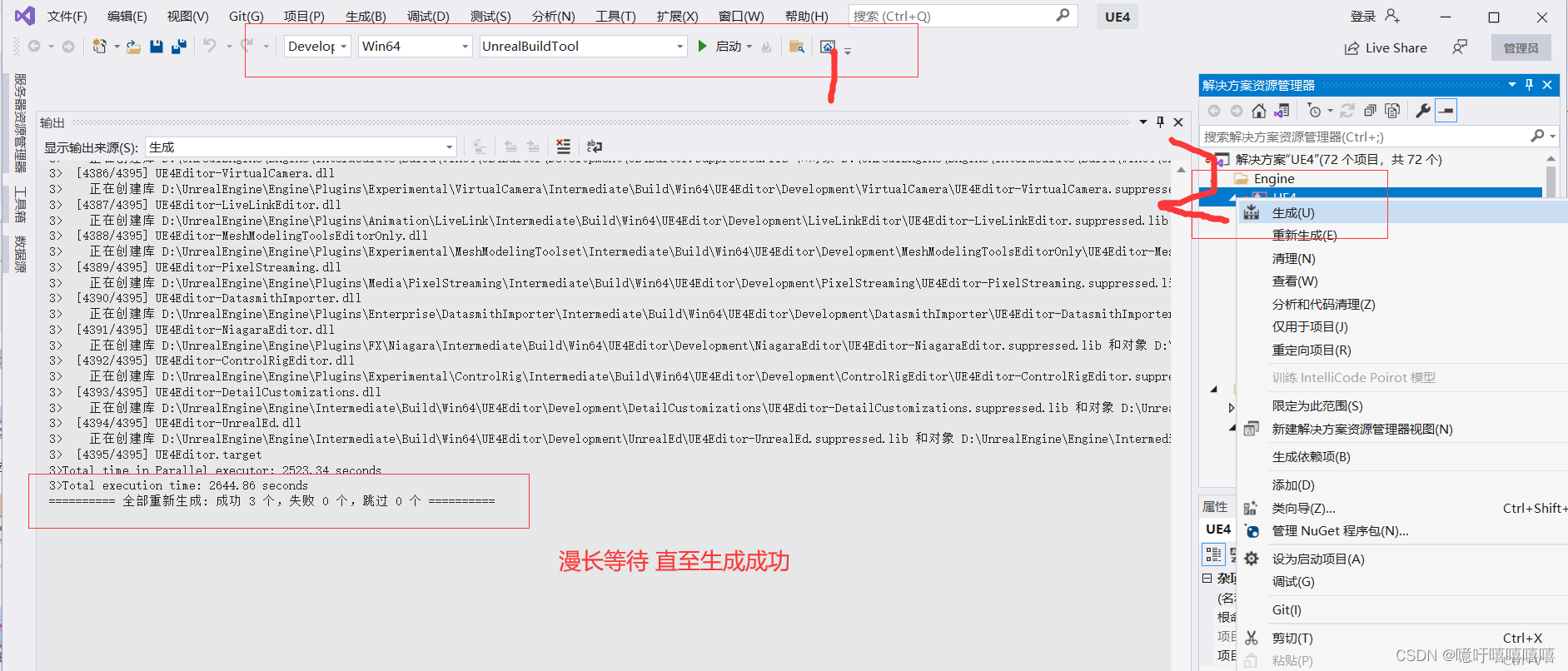Open the 文件(F) menu
The width and height of the screenshot is (1568, 671).
(x=67, y=17)
